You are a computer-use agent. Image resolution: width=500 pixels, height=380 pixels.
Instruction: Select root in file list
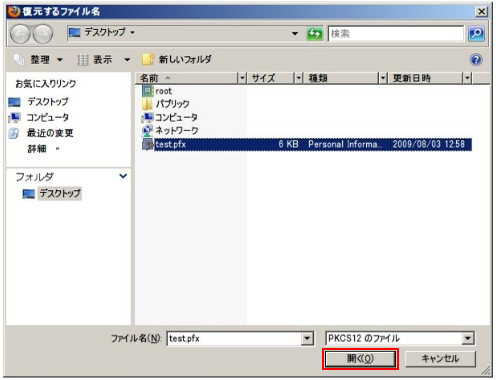(163, 91)
